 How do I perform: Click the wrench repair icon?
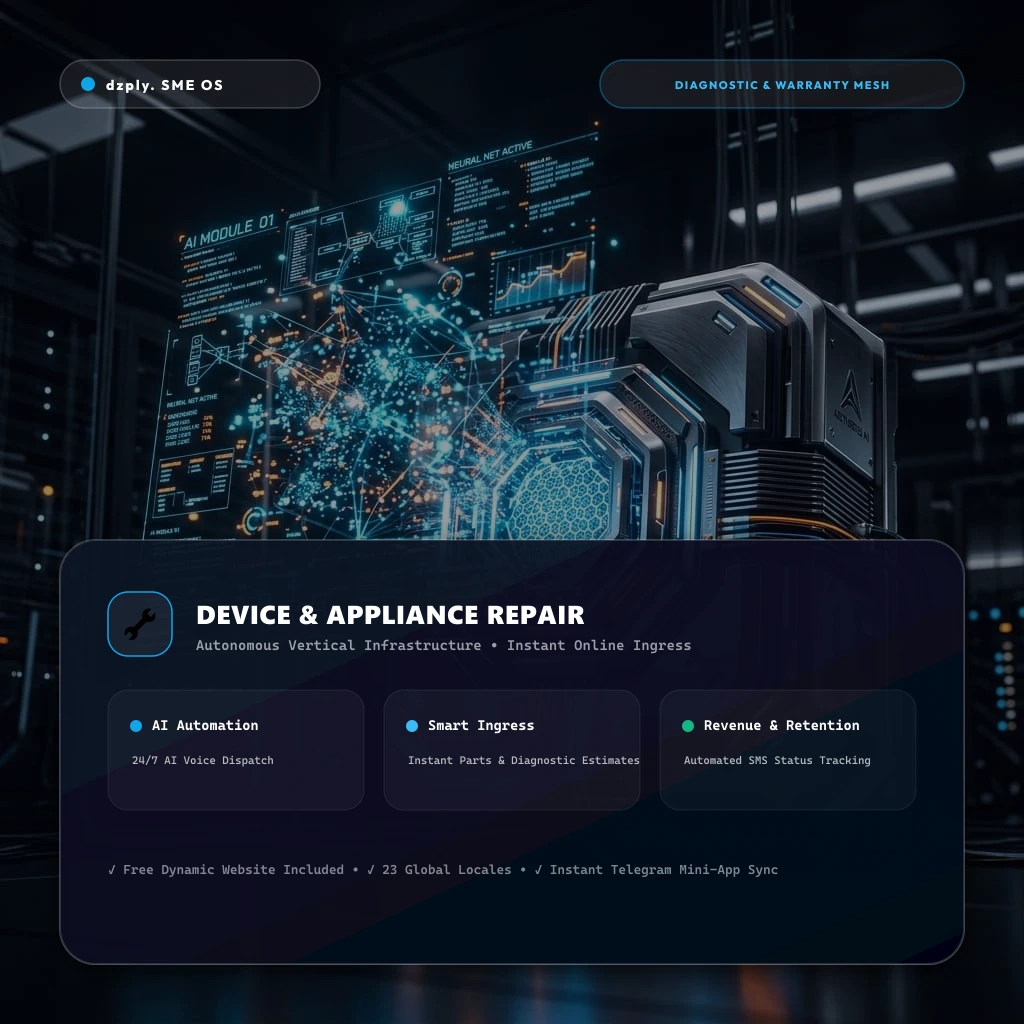140,624
